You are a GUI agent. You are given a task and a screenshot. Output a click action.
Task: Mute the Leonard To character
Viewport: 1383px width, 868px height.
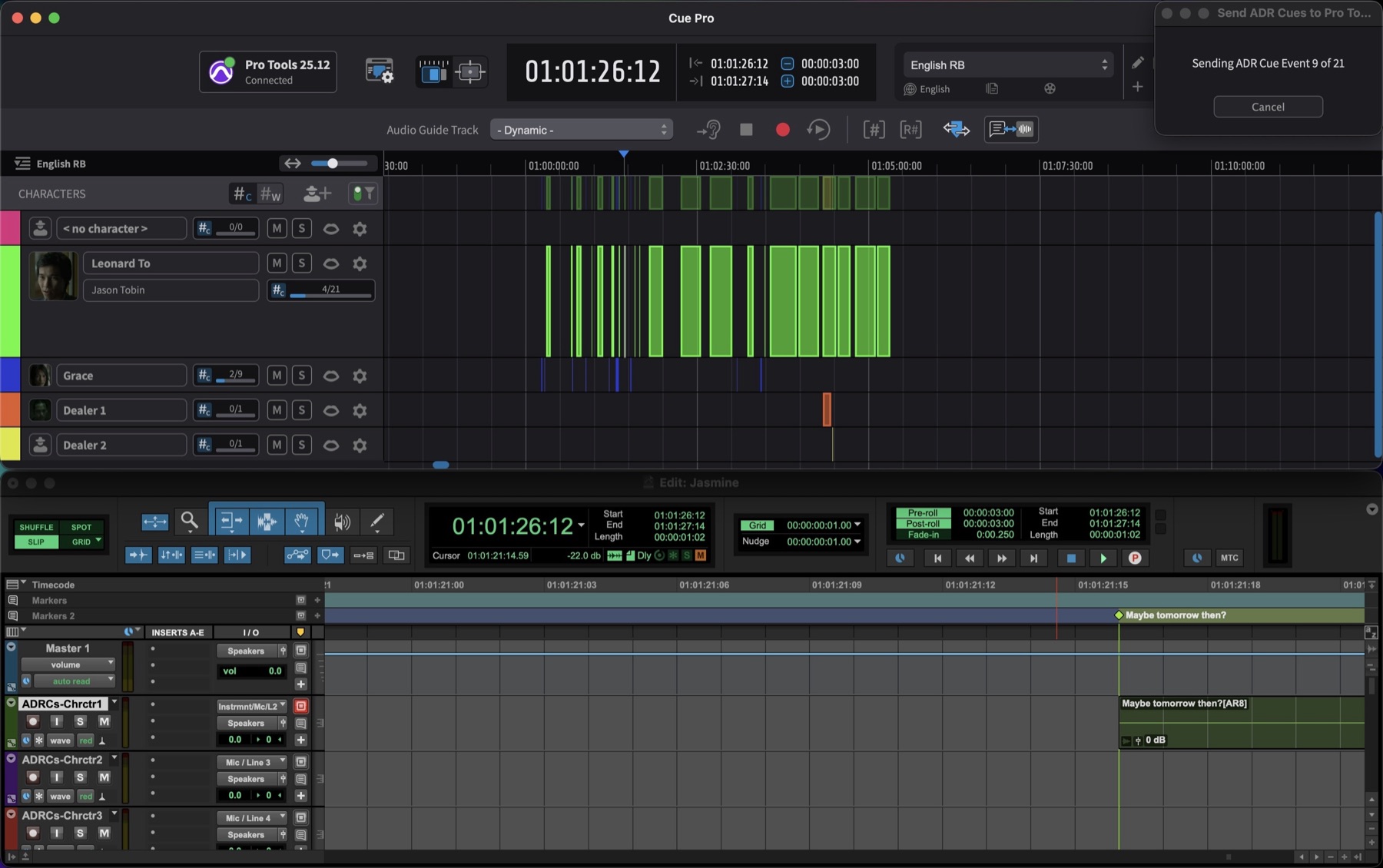(x=277, y=263)
